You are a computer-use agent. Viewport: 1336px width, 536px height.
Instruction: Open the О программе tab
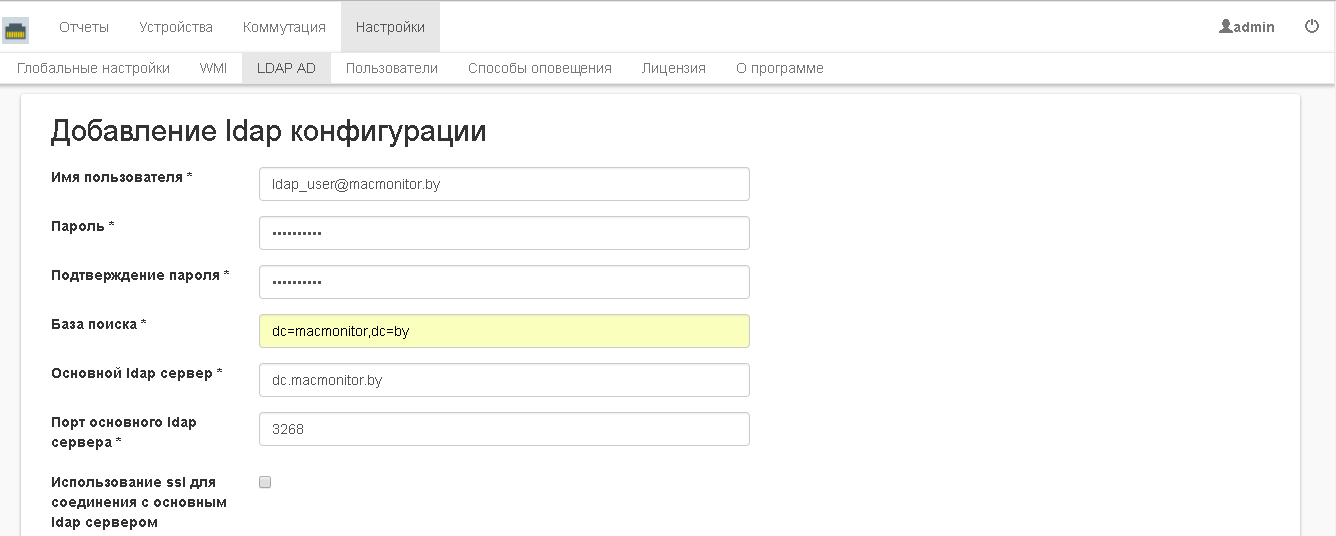click(780, 68)
